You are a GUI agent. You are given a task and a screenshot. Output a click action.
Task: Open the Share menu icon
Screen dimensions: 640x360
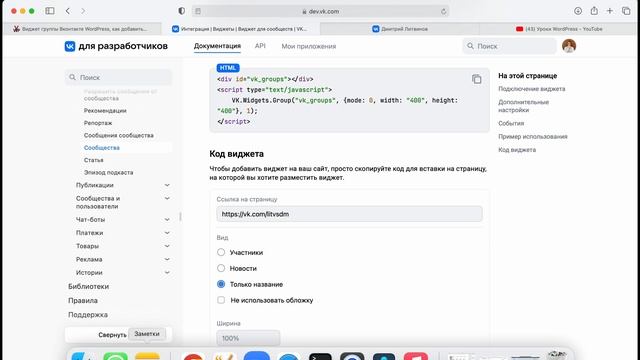[594, 11]
